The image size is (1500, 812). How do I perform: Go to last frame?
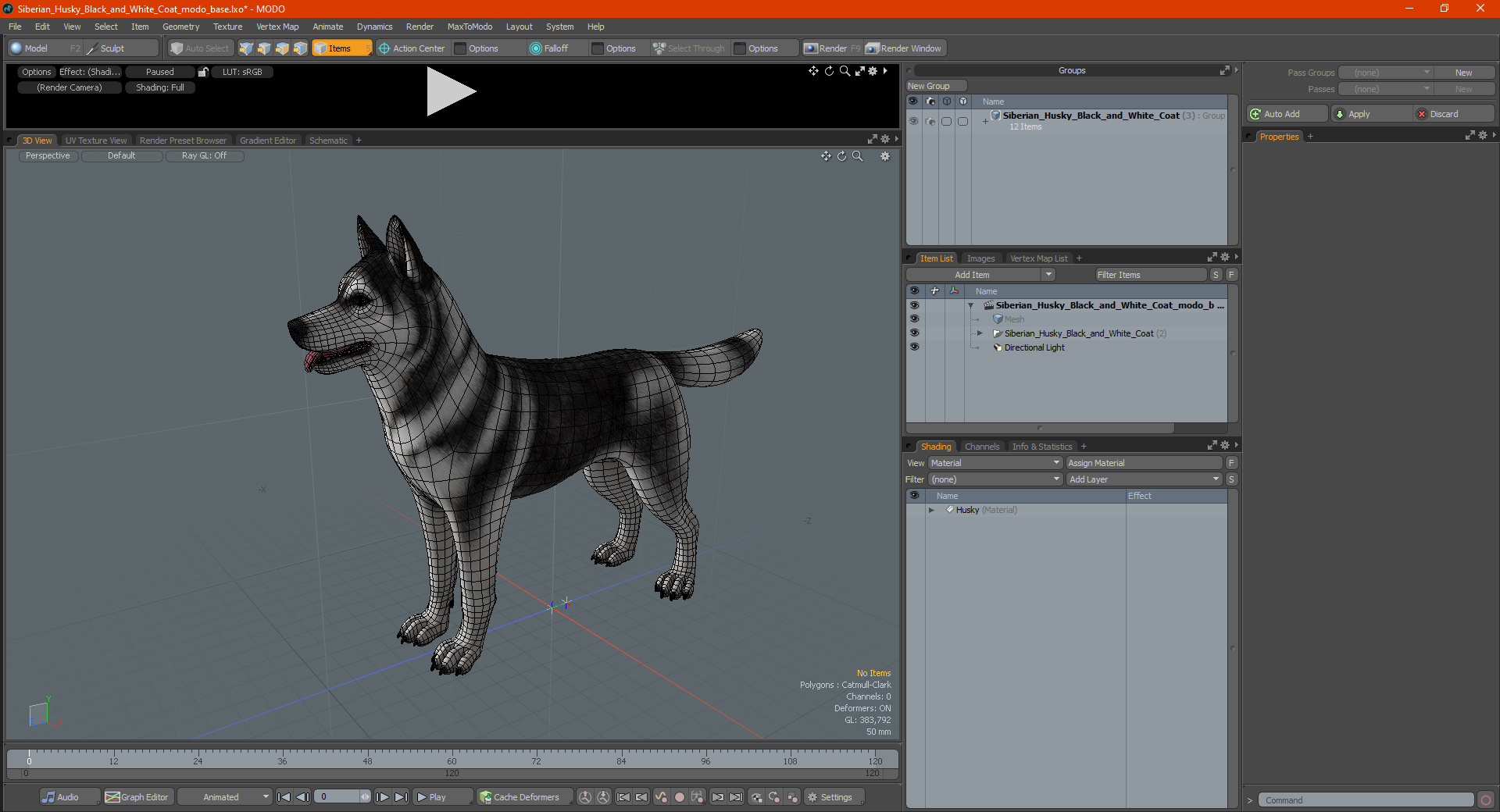pyautogui.click(x=401, y=797)
